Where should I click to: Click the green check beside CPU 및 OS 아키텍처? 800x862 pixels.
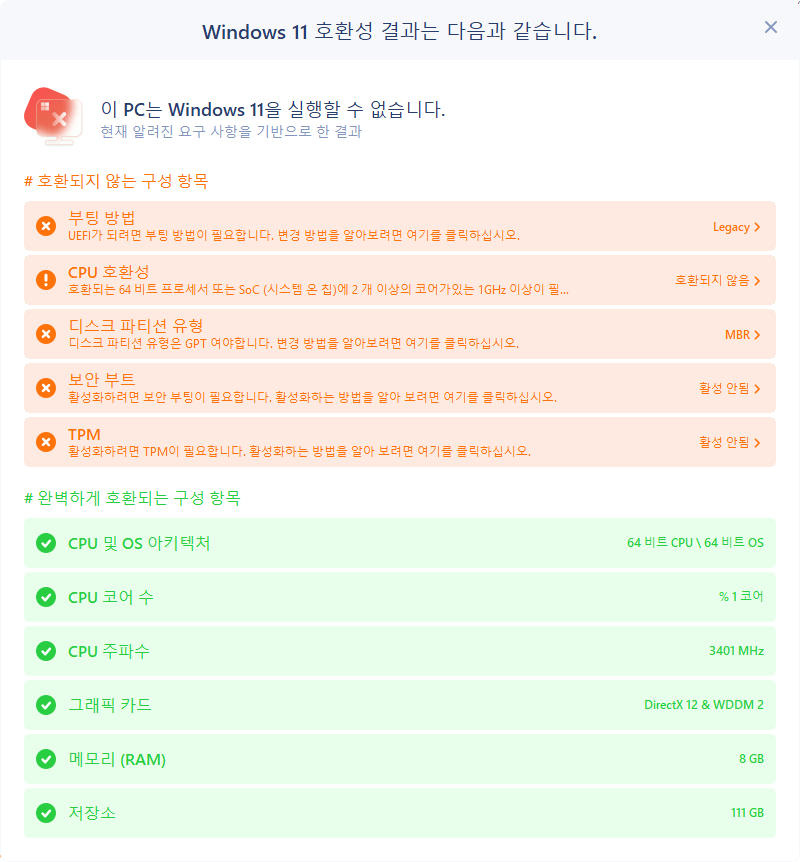45,543
